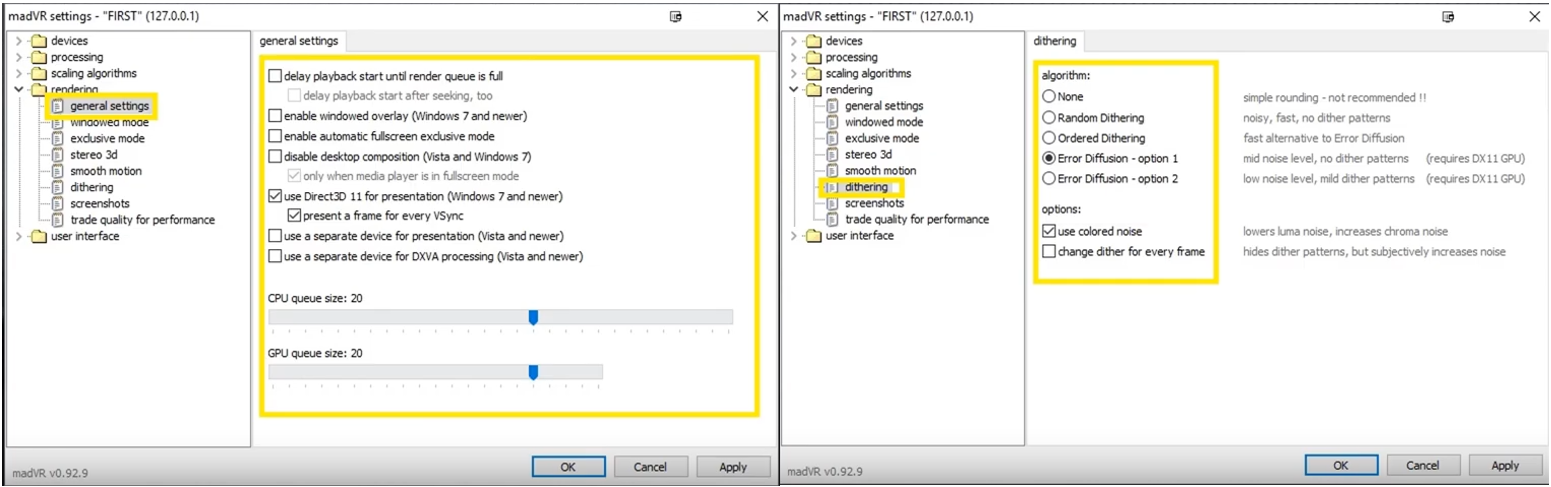Toggle disable desktop composition checkbox
Screen dimensions: 1551x487
click(x=275, y=156)
